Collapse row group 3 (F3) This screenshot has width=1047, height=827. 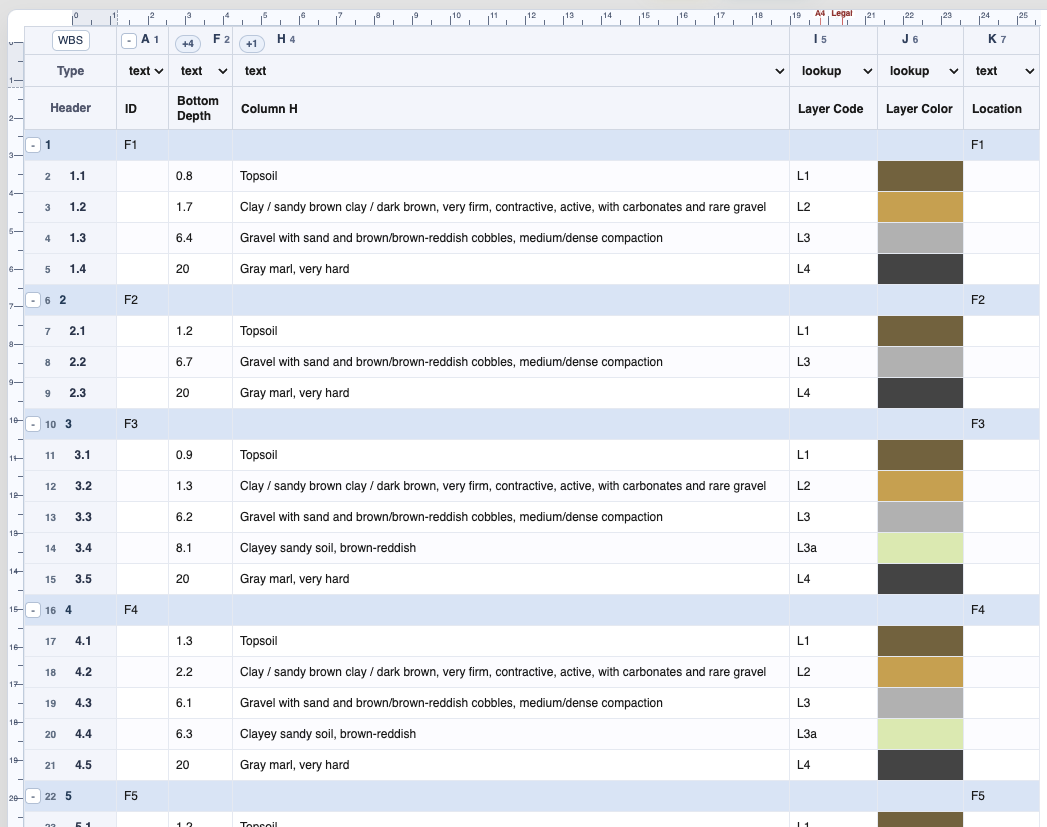[x=33, y=424]
